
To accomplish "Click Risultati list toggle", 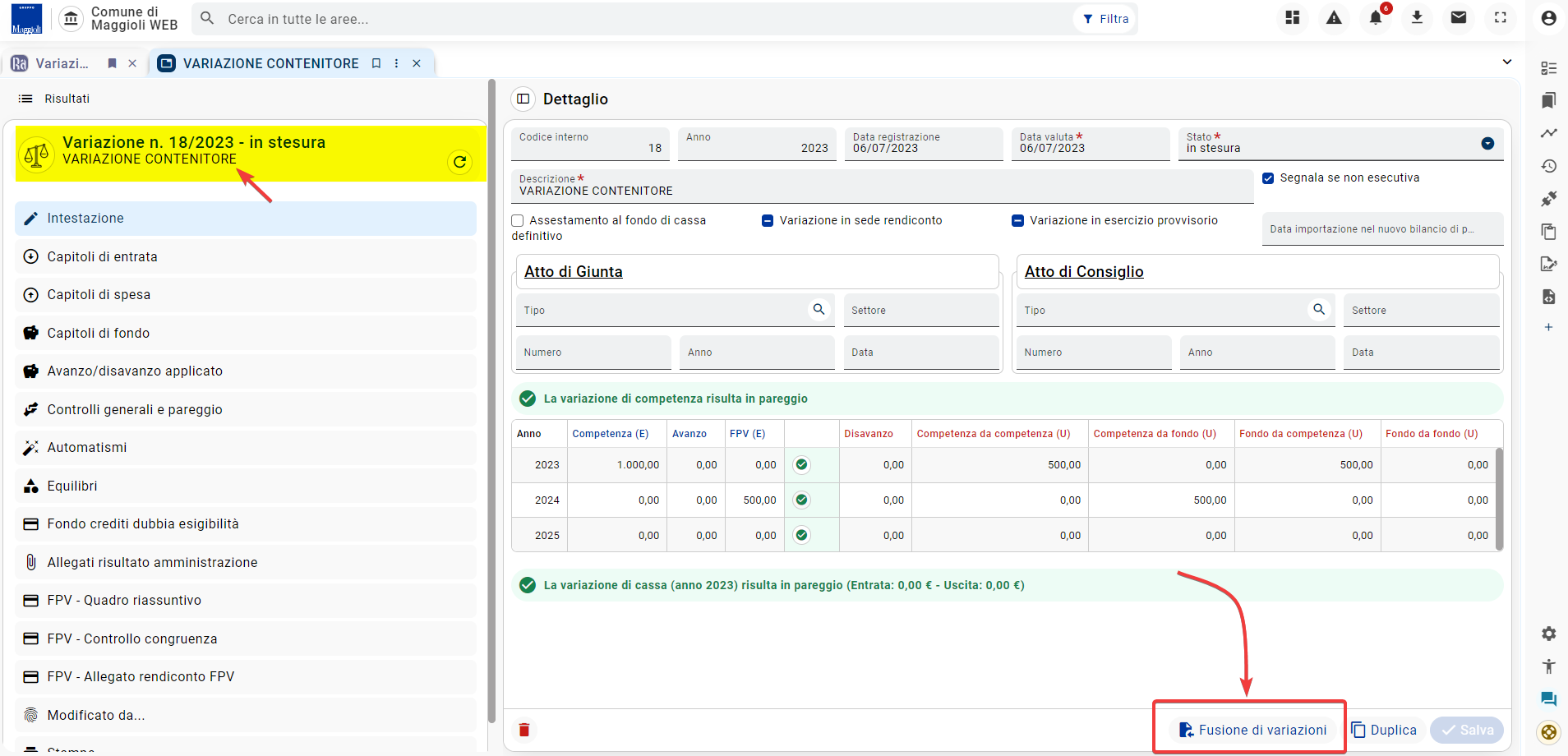I will [54, 99].
